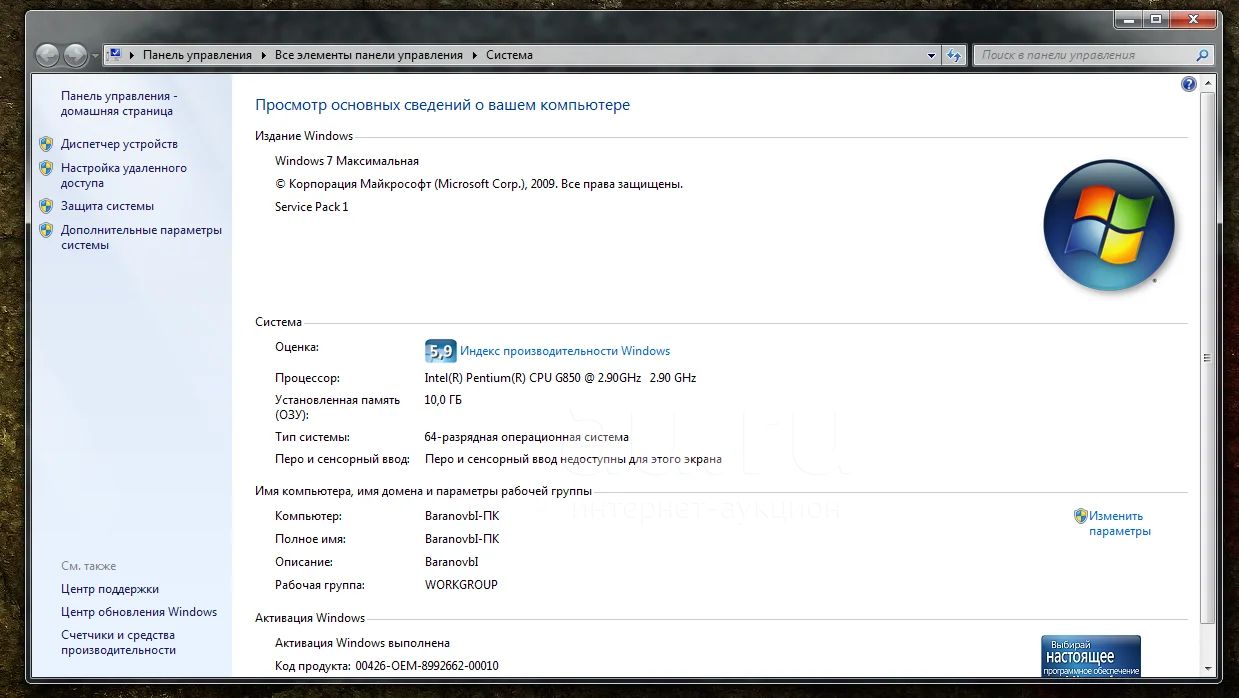Click the computer icon in the address bar
Image resolution: width=1239 pixels, height=698 pixels.
114,55
